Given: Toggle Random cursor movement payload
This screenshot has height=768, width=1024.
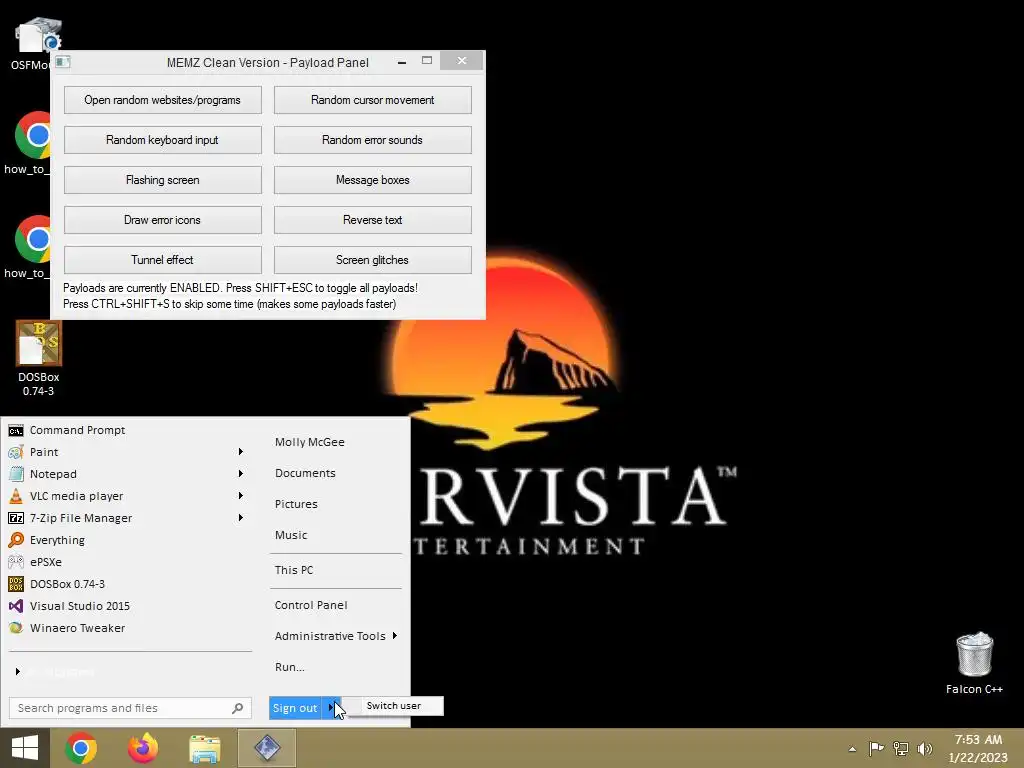Looking at the screenshot, I should click(372, 100).
